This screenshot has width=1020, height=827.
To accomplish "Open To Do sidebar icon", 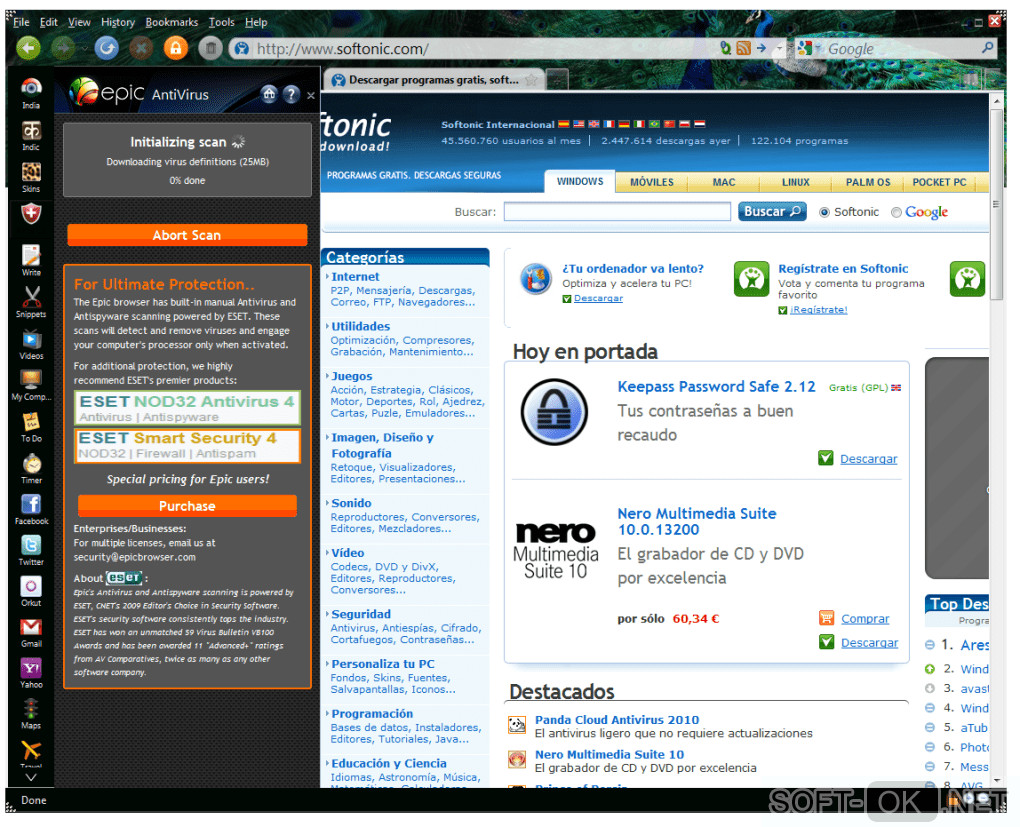I will coord(31,427).
